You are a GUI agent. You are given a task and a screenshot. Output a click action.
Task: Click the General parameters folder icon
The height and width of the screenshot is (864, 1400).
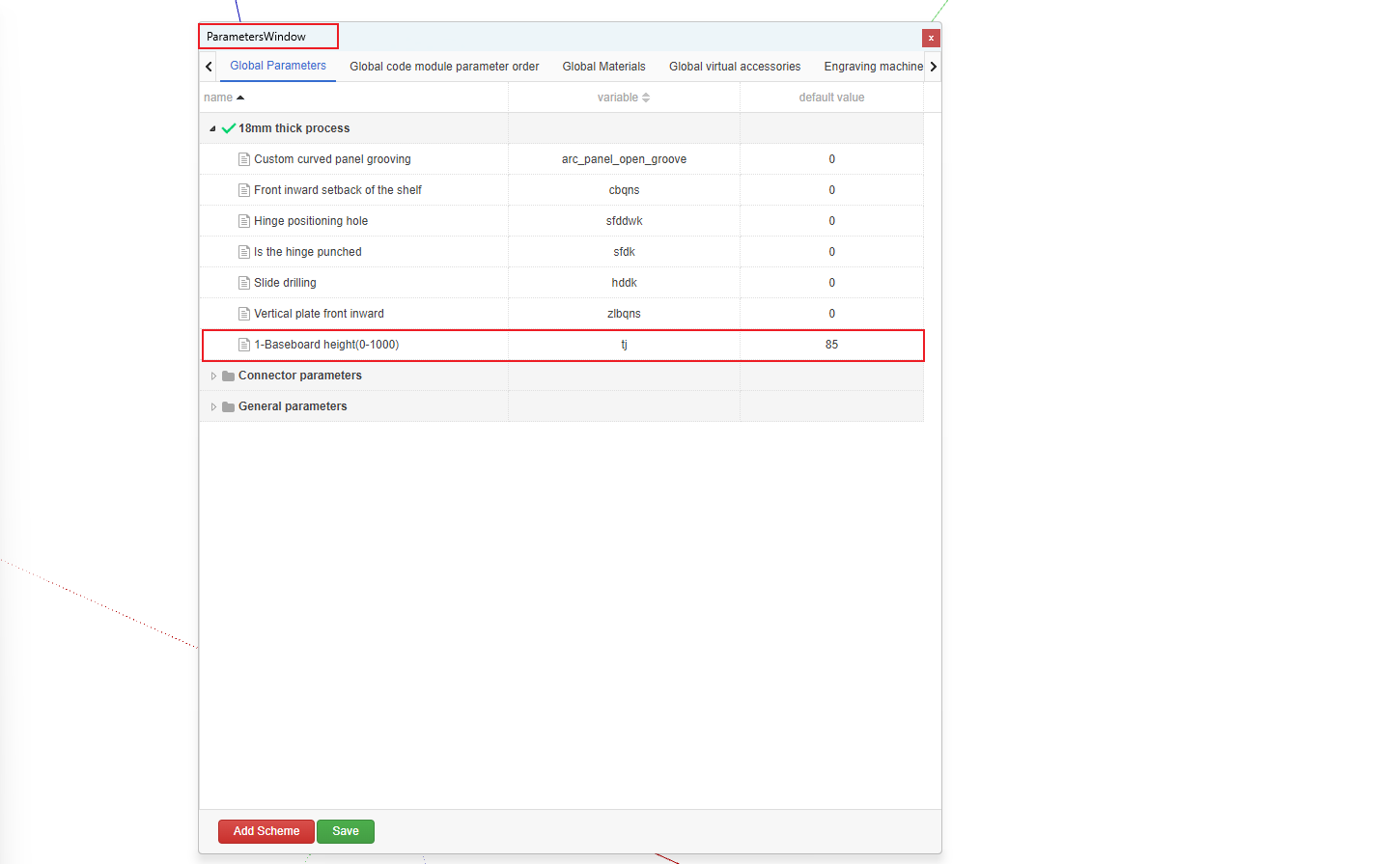pyautogui.click(x=229, y=406)
